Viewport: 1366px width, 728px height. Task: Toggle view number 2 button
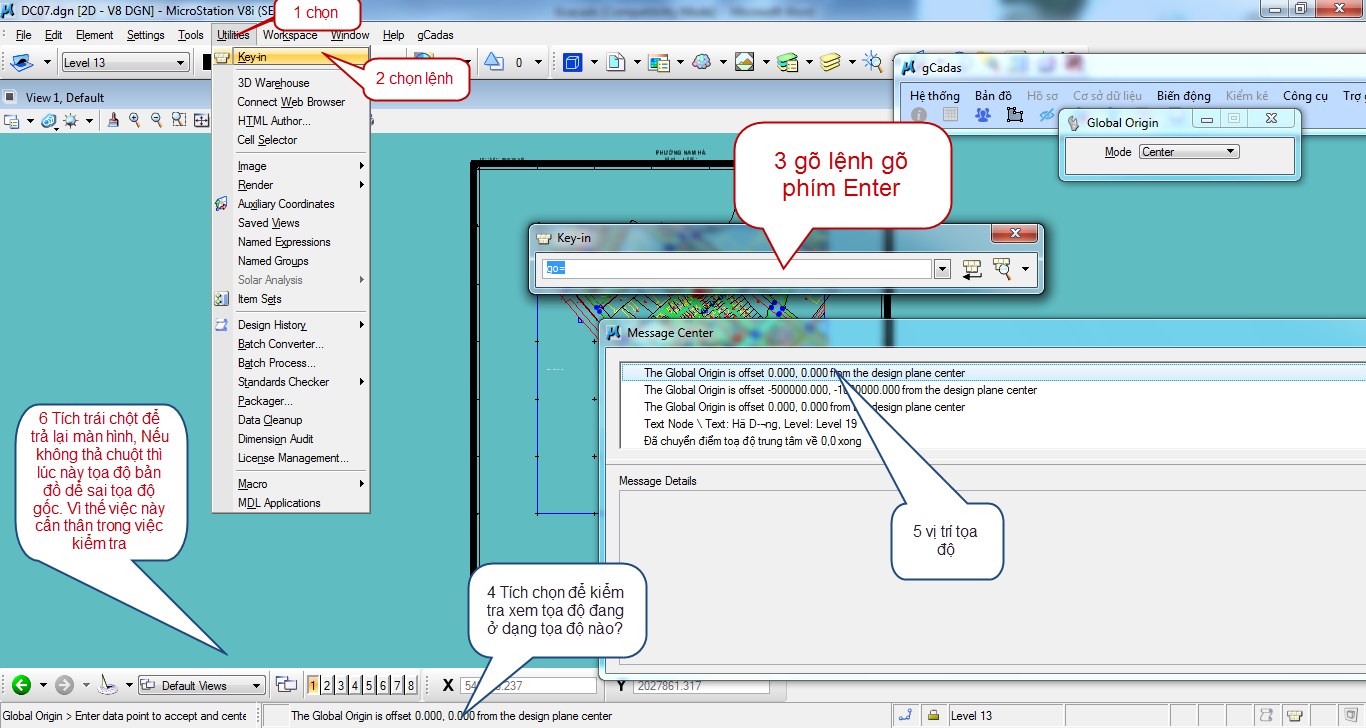point(327,685)
